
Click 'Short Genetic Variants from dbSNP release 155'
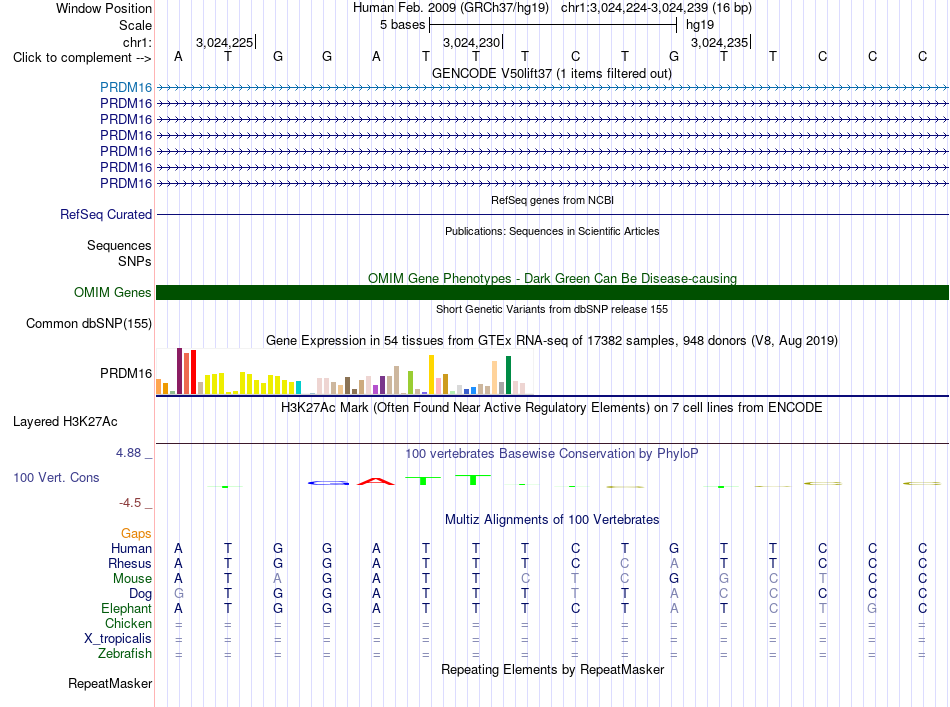552,309
